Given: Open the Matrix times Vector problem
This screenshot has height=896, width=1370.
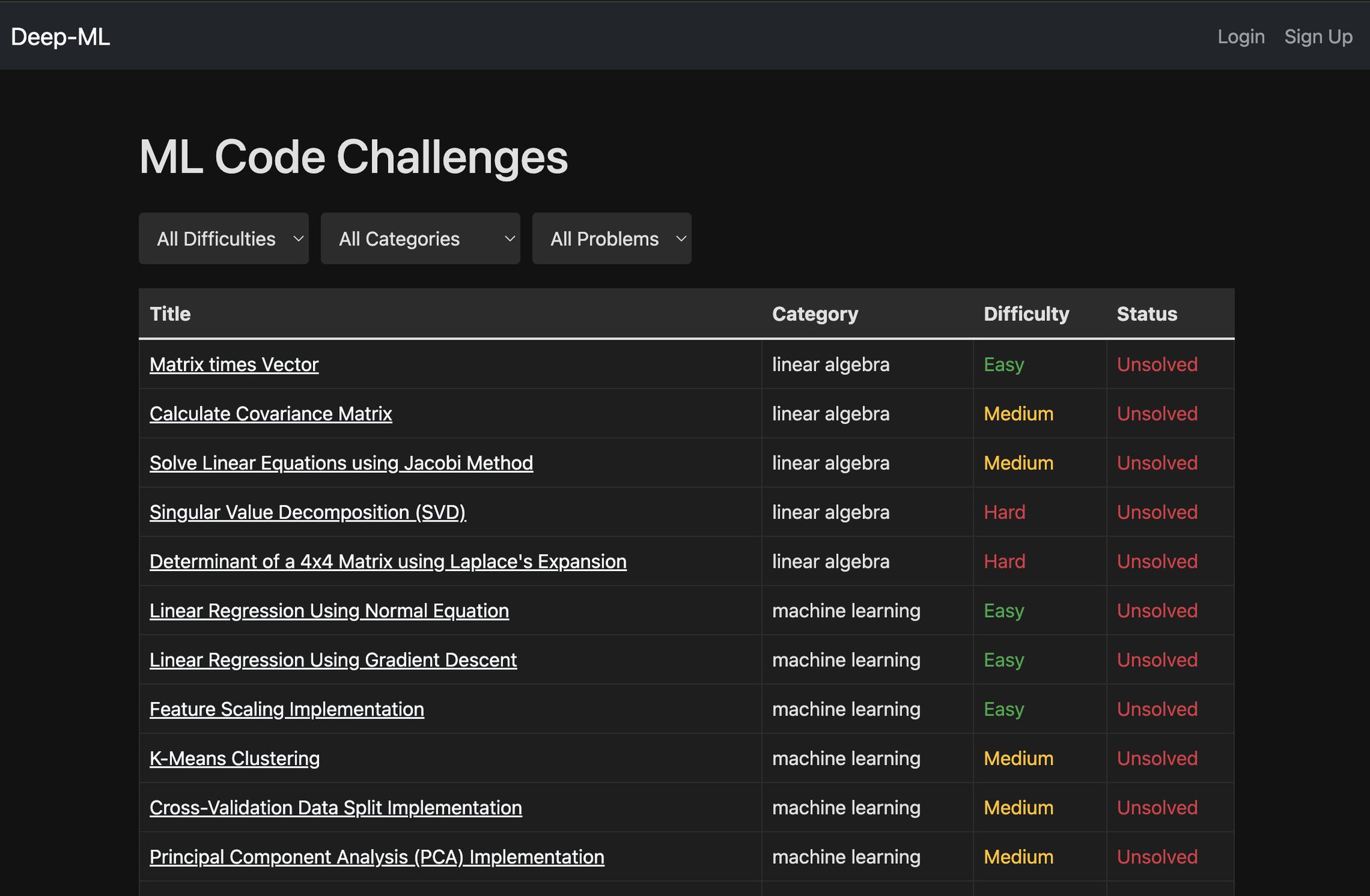Looking at the screenshot, I should 234,364.
